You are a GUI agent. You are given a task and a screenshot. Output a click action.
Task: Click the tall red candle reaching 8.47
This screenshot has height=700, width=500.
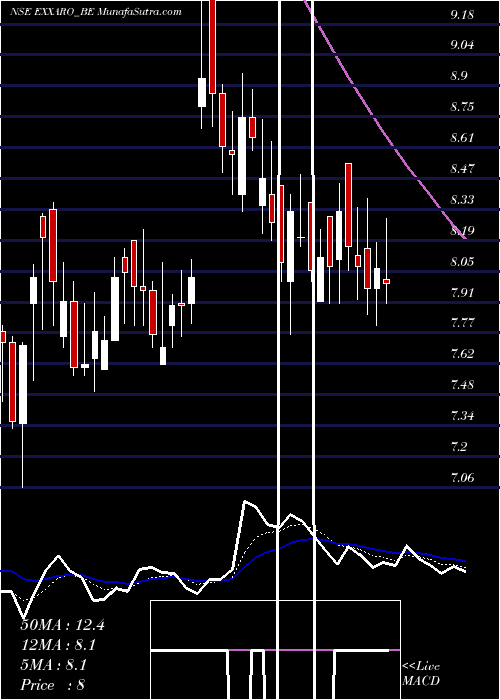coord(348,205)
